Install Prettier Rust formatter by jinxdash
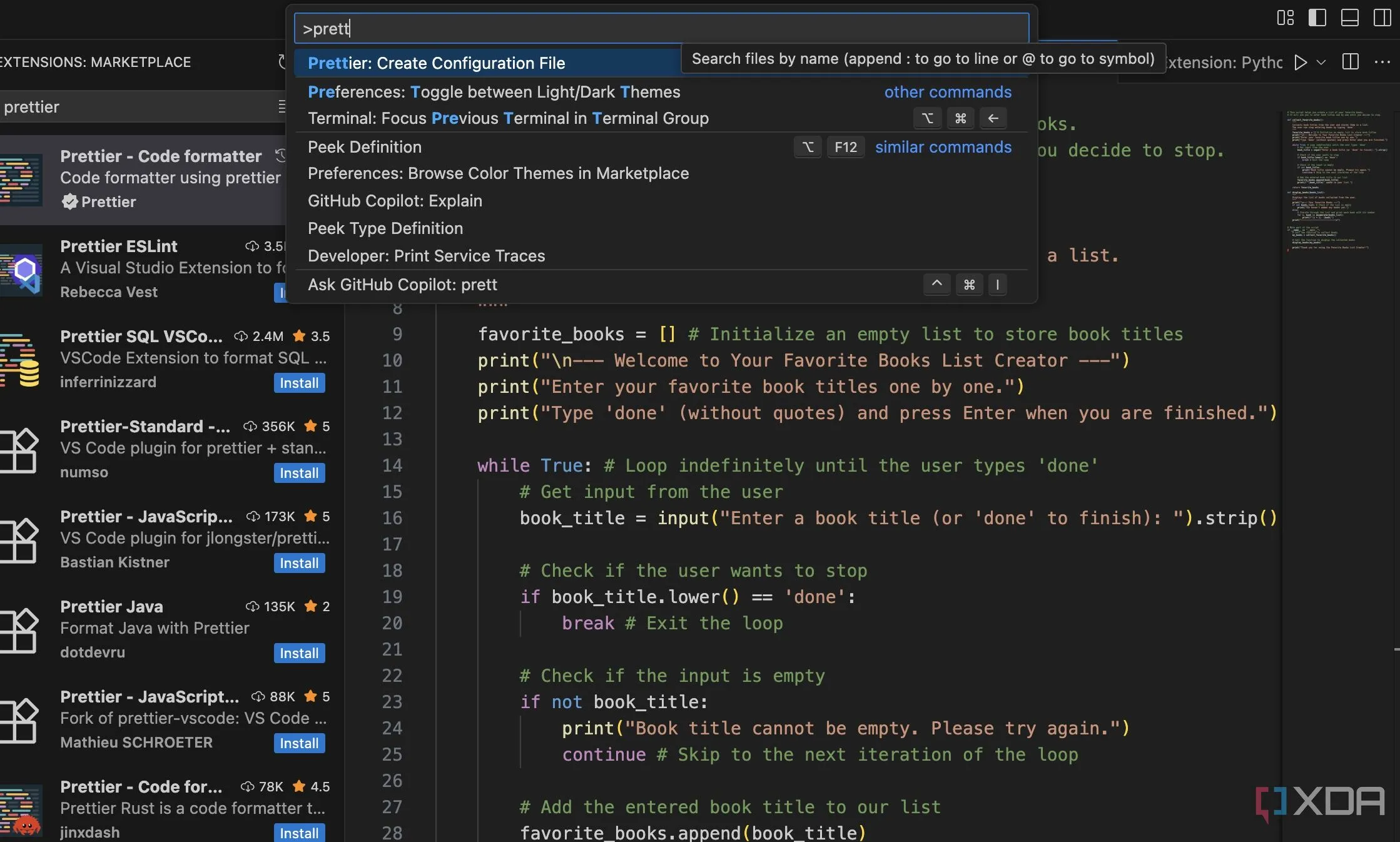Screen dimensions: 1400x842 point(299,833)
